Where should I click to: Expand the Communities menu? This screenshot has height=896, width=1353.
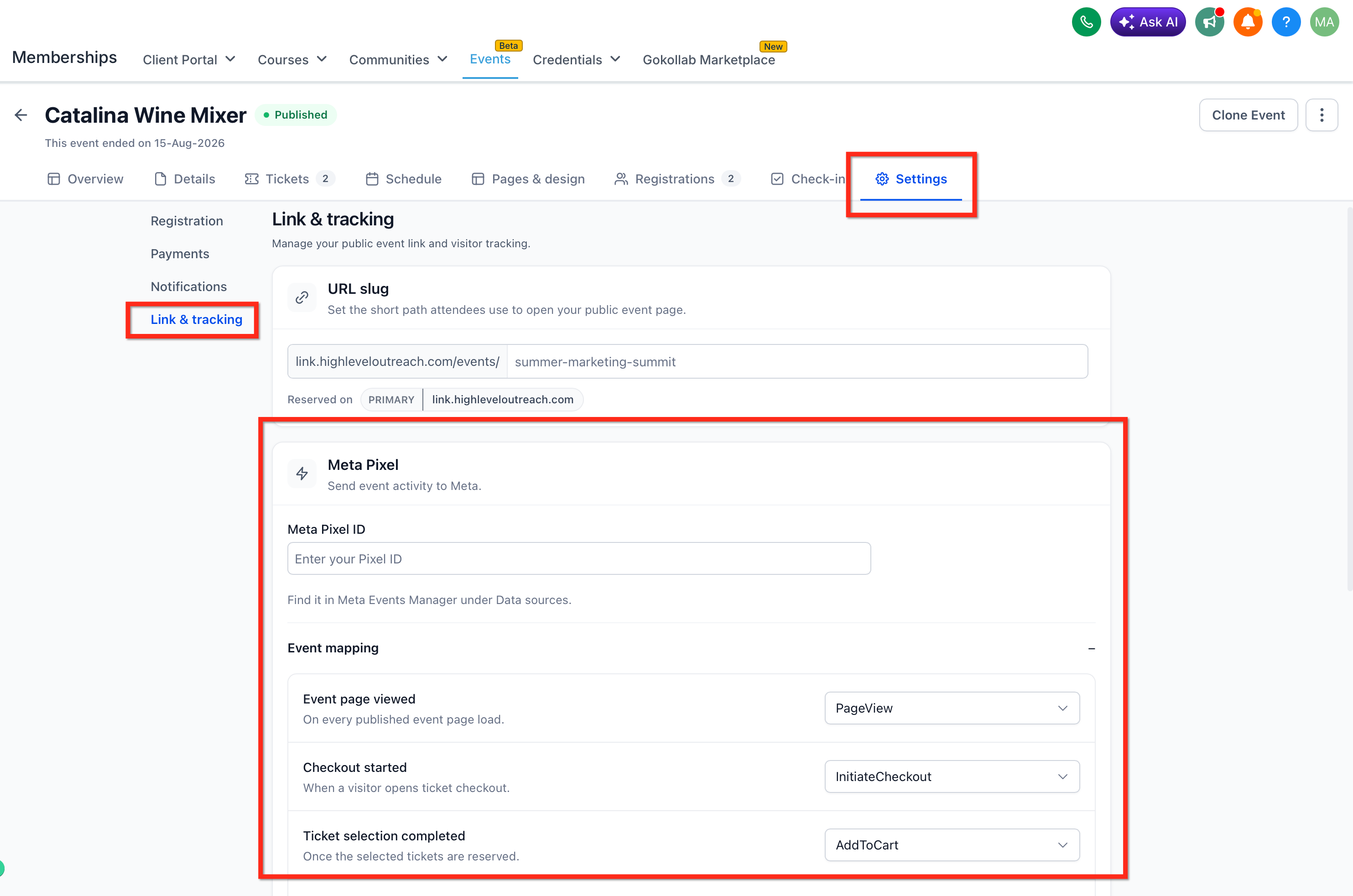point(398,59)
